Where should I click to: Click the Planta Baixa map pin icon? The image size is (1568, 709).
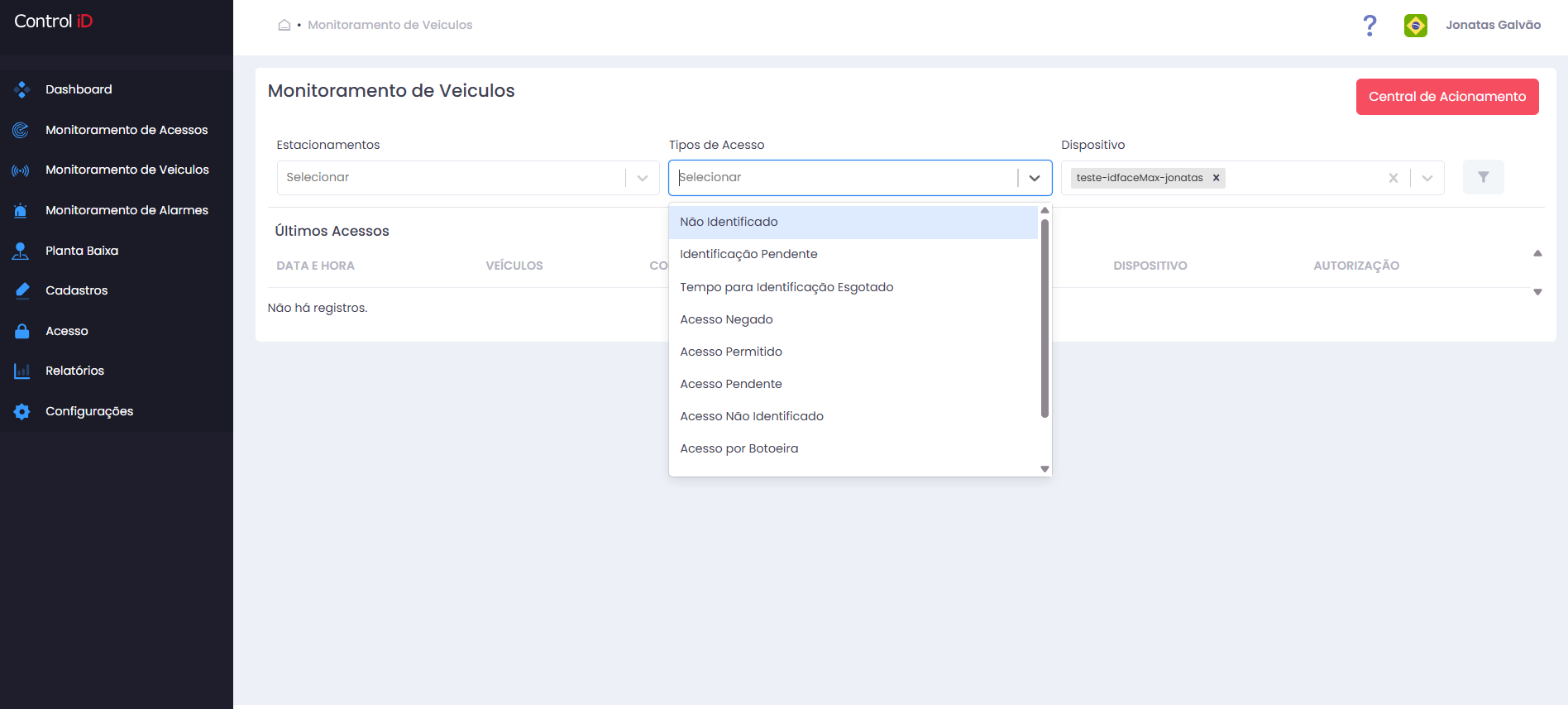(22, 251)
